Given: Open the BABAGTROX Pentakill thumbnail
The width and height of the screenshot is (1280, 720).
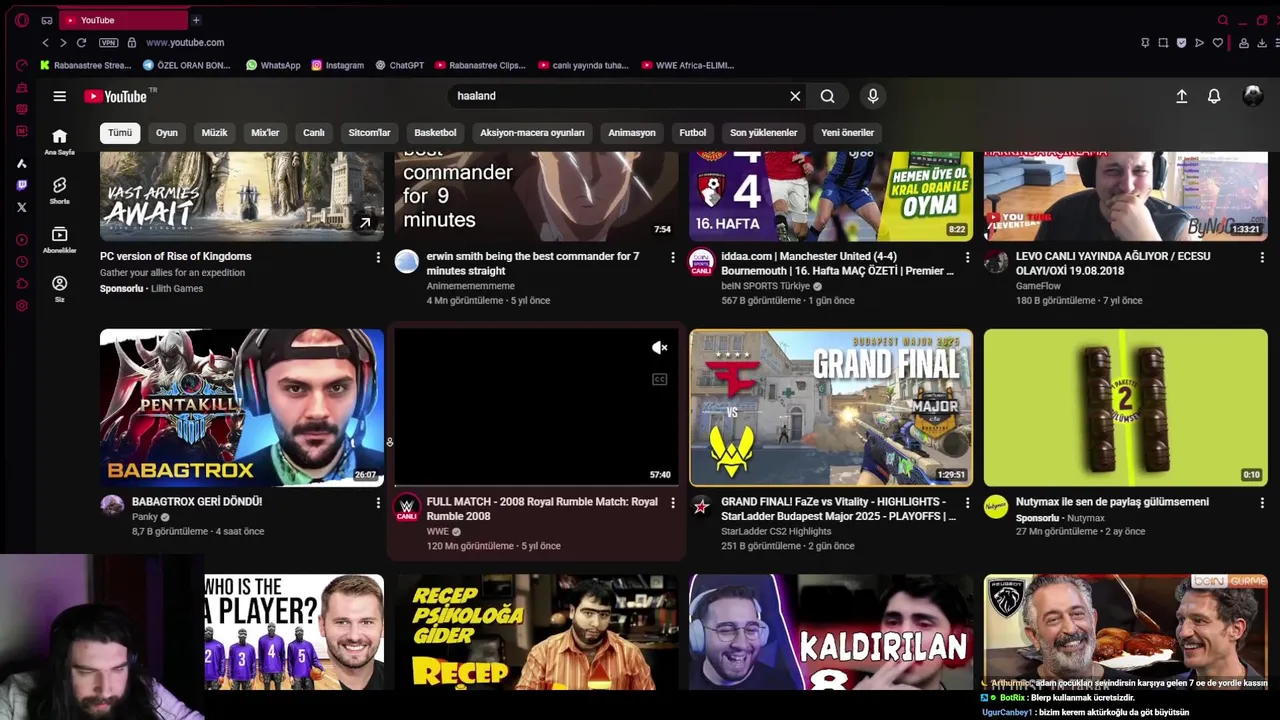Looking at the screenshot, I should [x=242, y=408].
